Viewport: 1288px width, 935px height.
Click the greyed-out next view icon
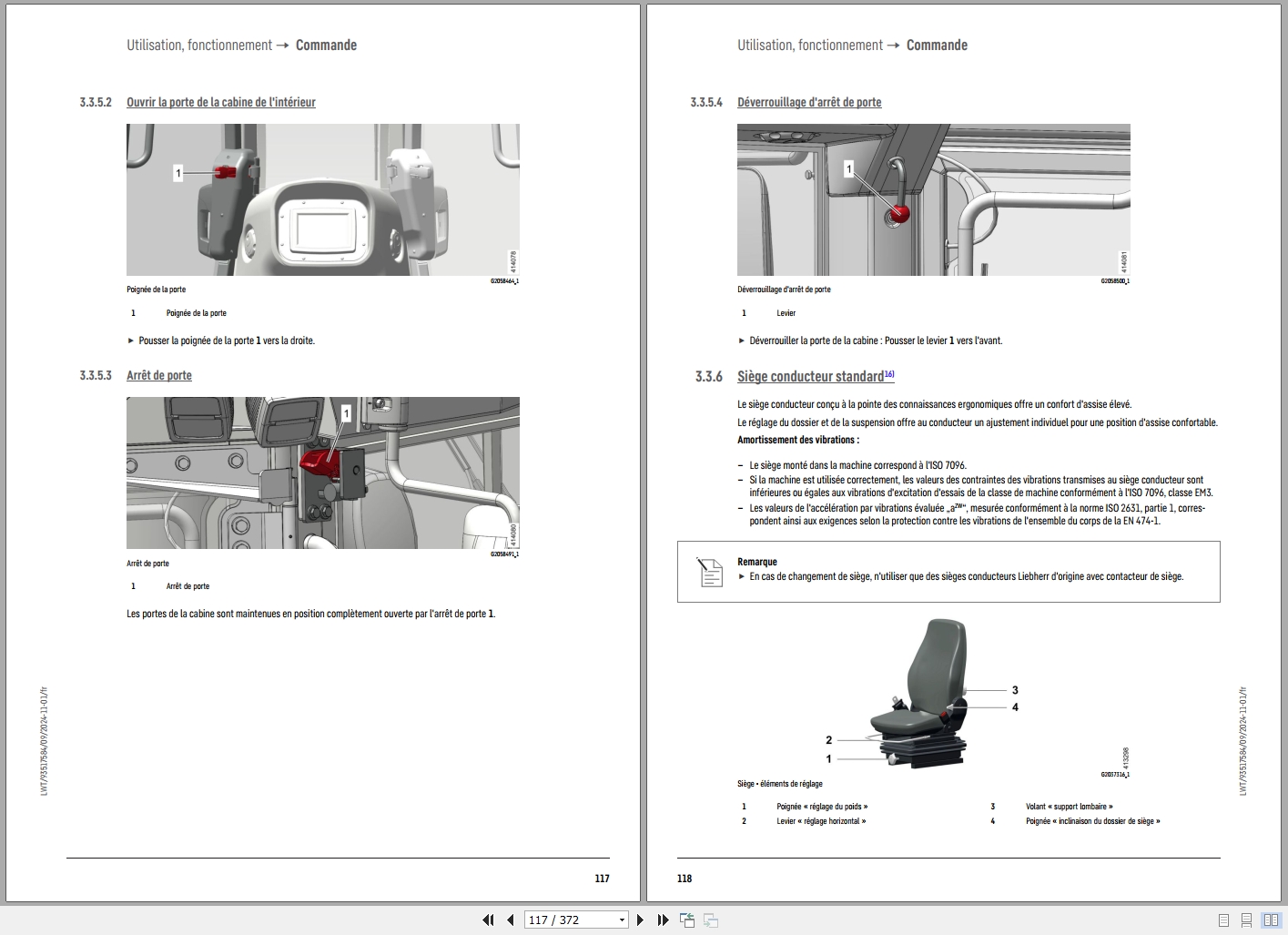711,920
